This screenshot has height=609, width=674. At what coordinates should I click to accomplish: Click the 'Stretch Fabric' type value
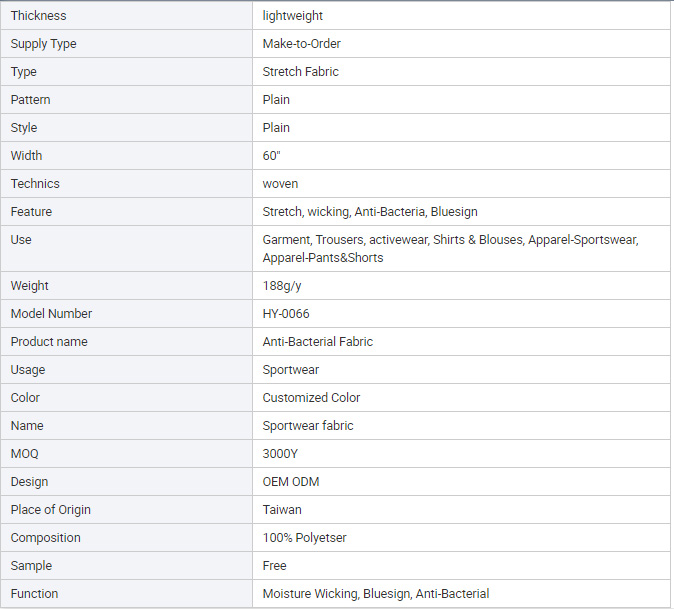point(300,71)
